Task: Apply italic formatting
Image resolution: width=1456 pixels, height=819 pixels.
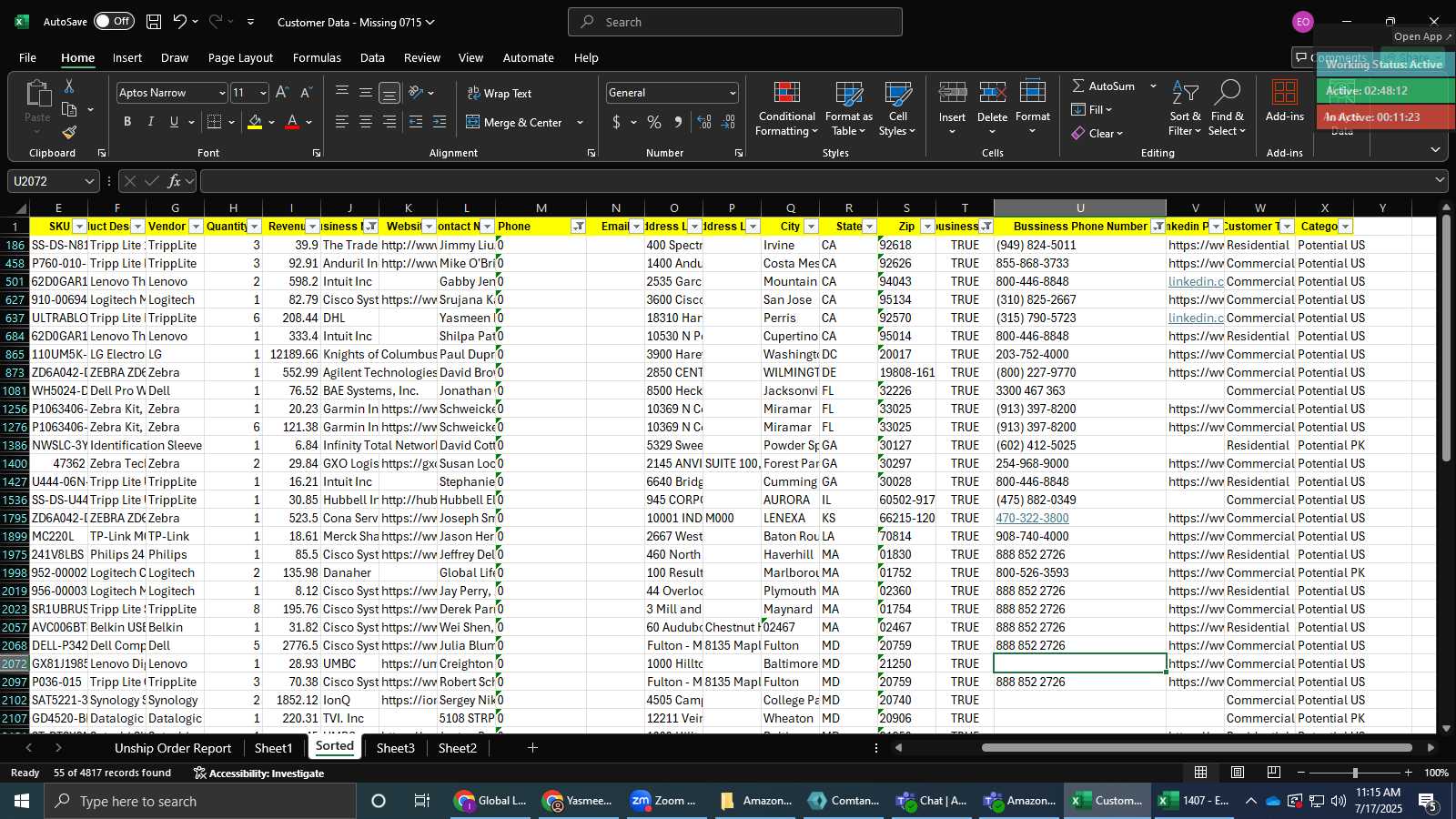Action: [150, 122]
